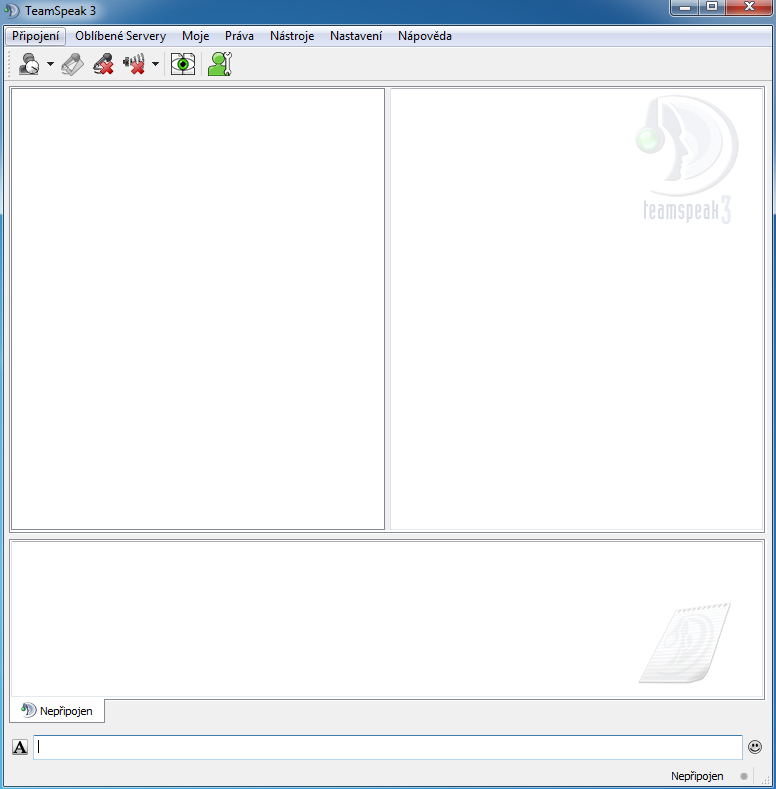
Task: Set away status using toolbar icon
Action: pos(29,65)
